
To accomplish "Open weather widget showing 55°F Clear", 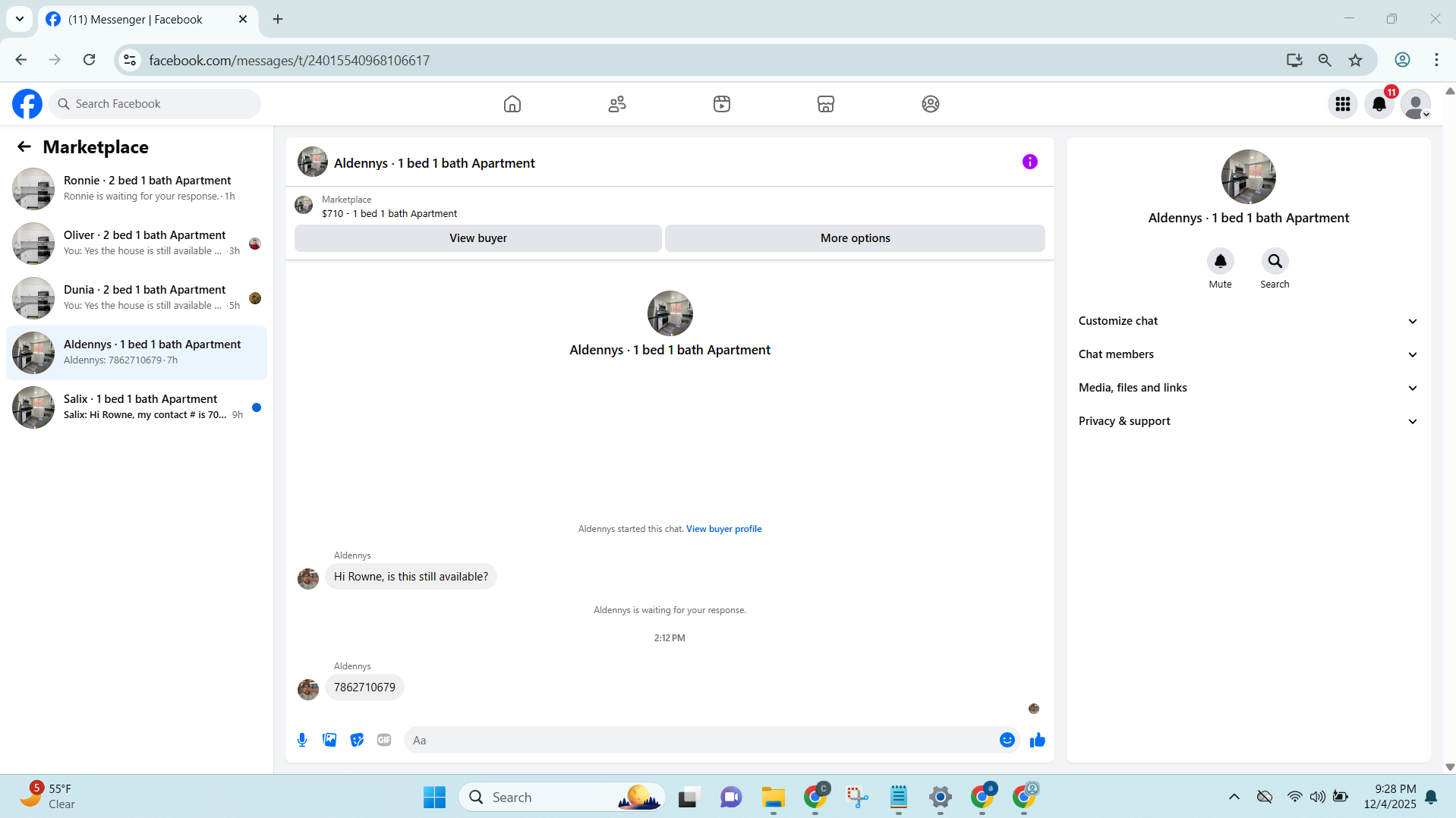I will click(47, 797).
